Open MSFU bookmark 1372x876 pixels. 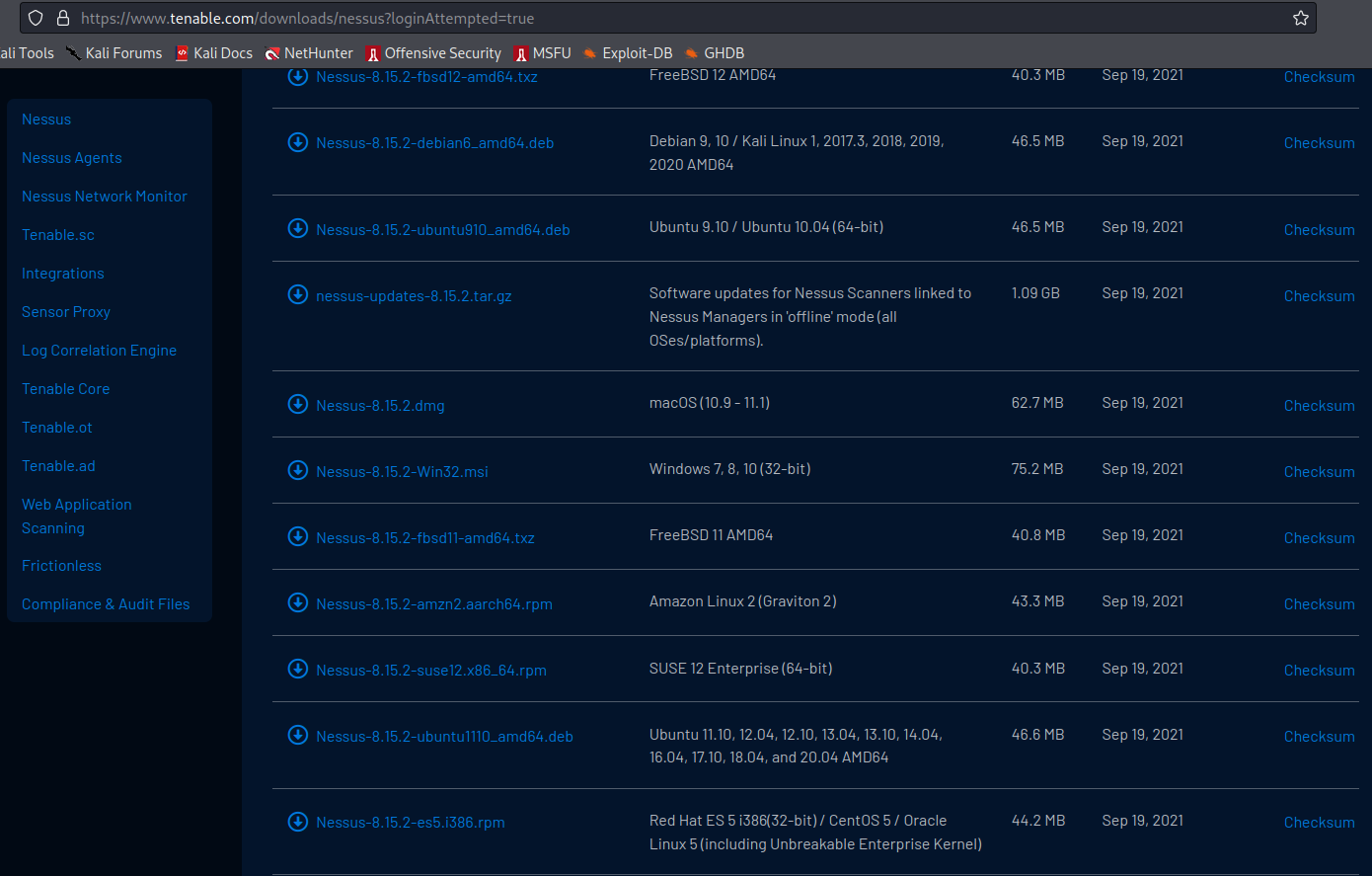click(x=543, y=53)
